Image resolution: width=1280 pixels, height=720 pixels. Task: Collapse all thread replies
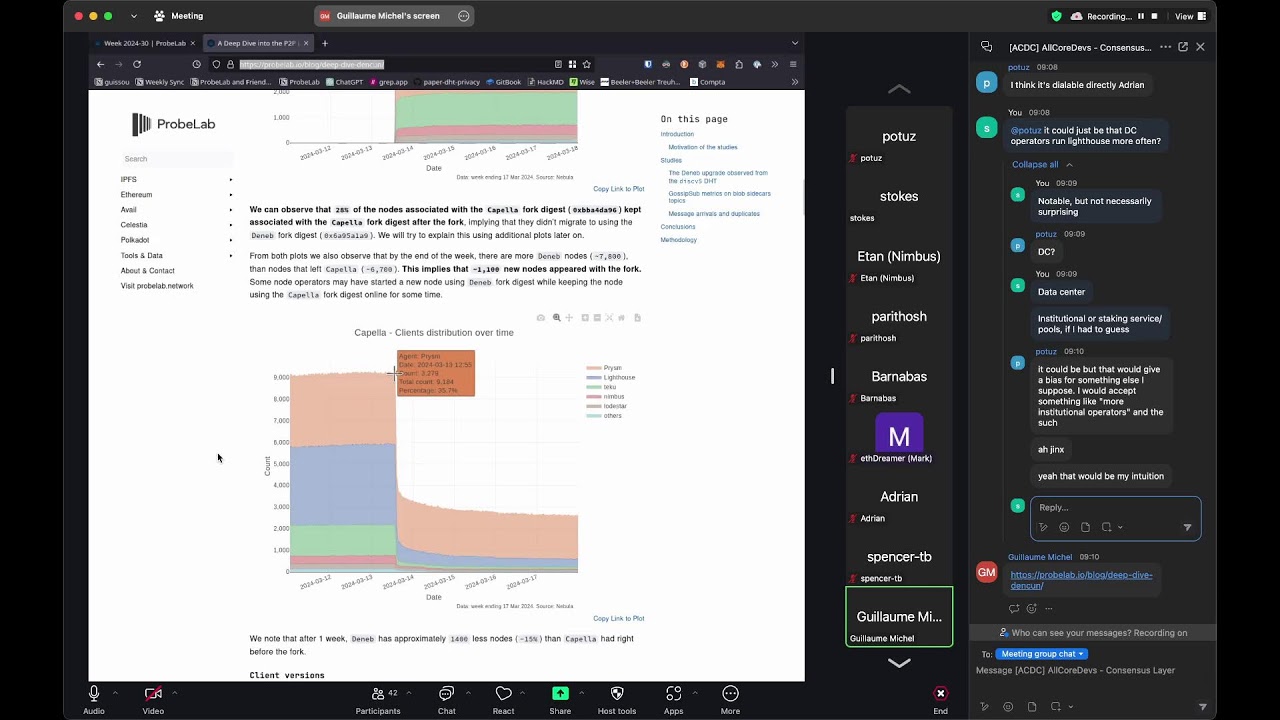tap(1042, 165)
